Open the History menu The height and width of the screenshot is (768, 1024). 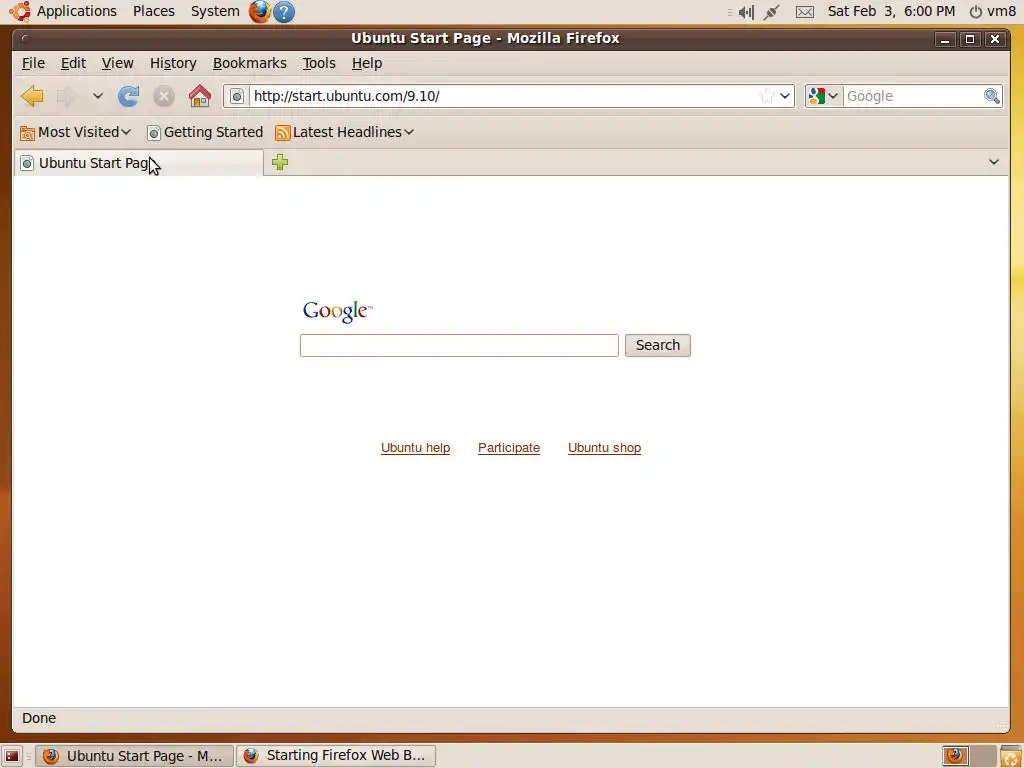coord(173,63)
